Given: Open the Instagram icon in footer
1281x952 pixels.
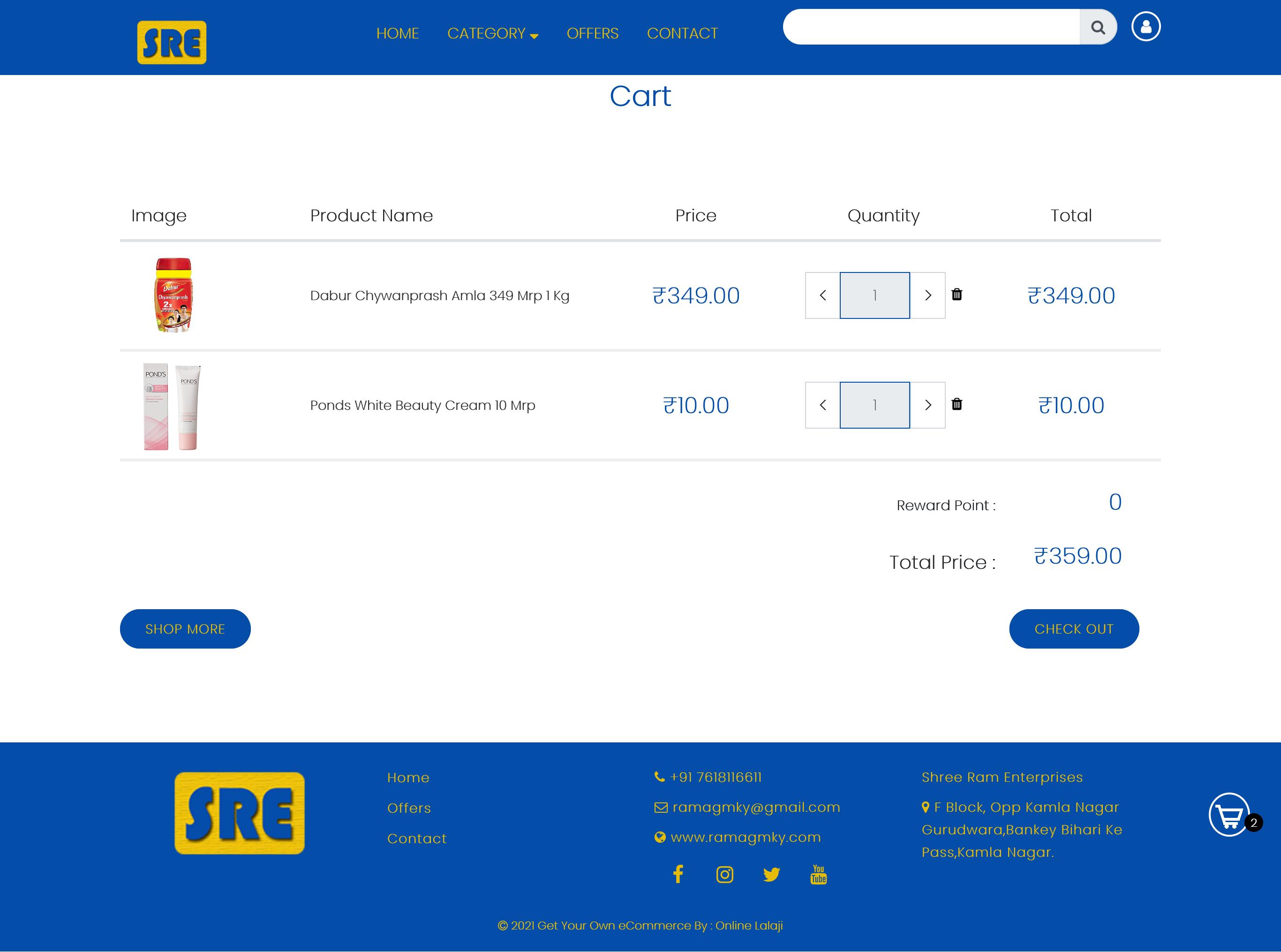Looking at the screenshot, I should (724, 875).
